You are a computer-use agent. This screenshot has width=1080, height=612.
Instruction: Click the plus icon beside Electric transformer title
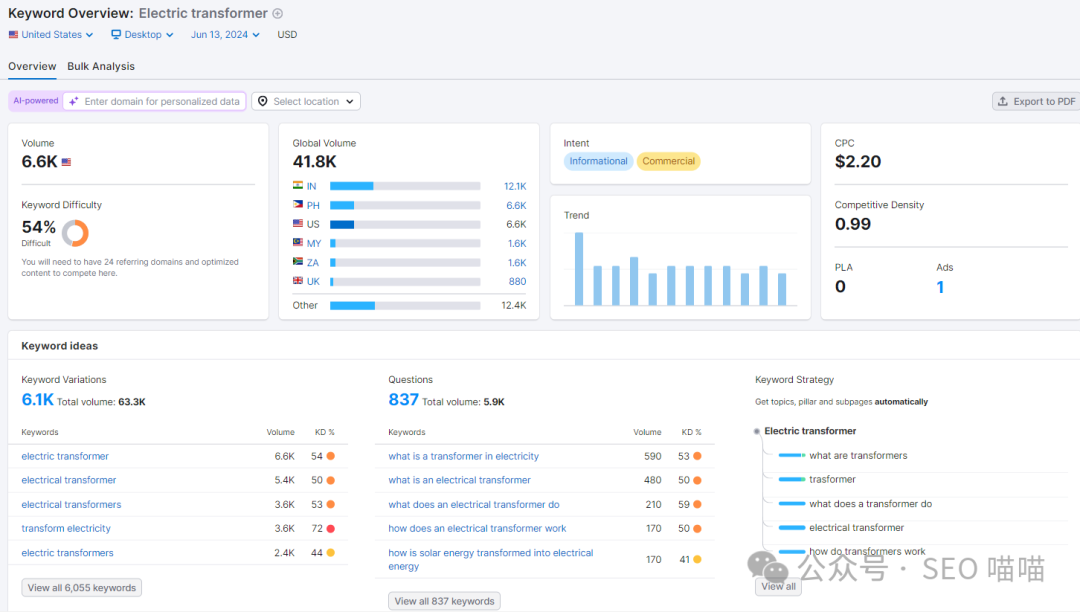click(x=278, y=14)
